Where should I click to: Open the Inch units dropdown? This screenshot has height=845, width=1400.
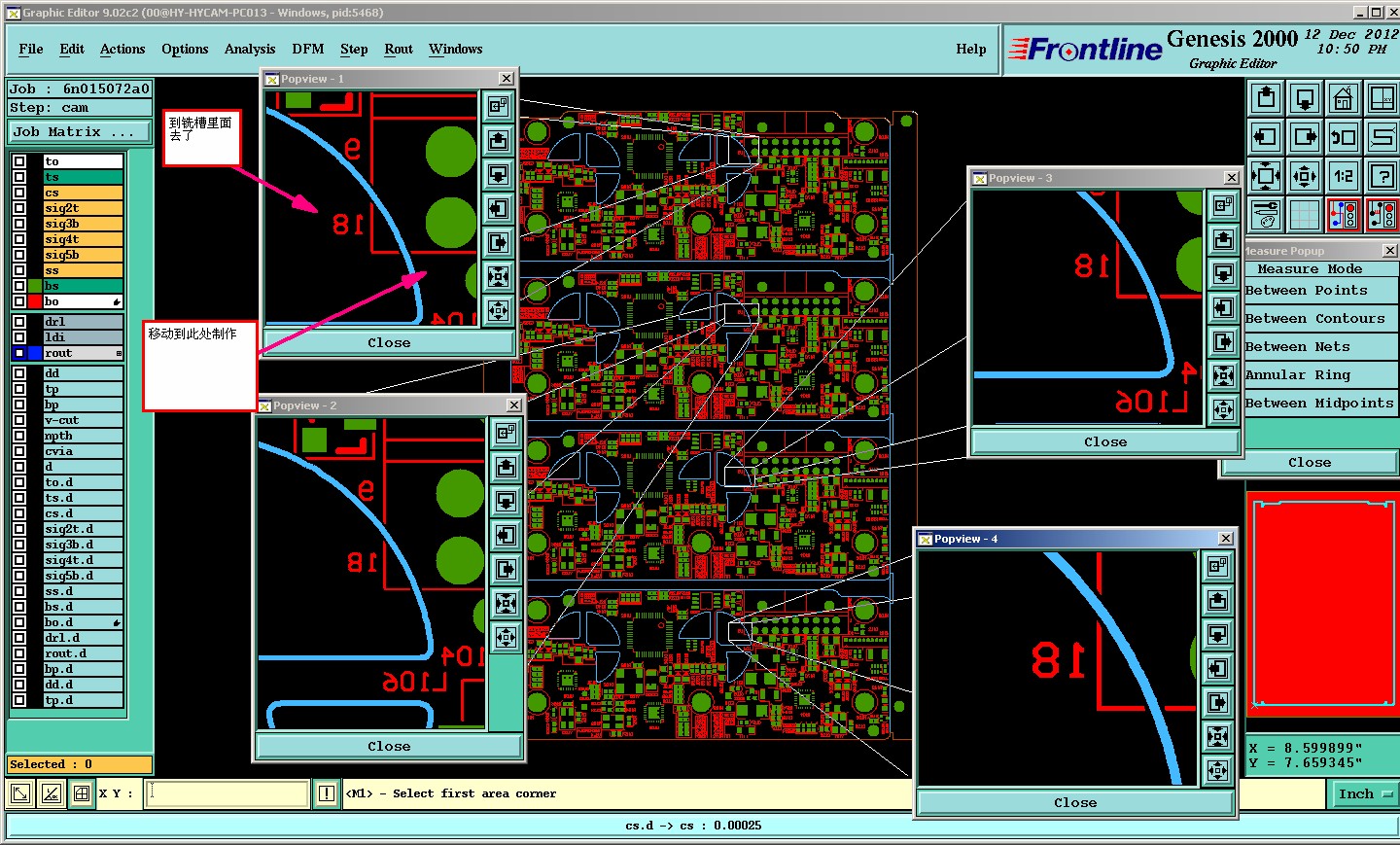[x=1365, y=794]
